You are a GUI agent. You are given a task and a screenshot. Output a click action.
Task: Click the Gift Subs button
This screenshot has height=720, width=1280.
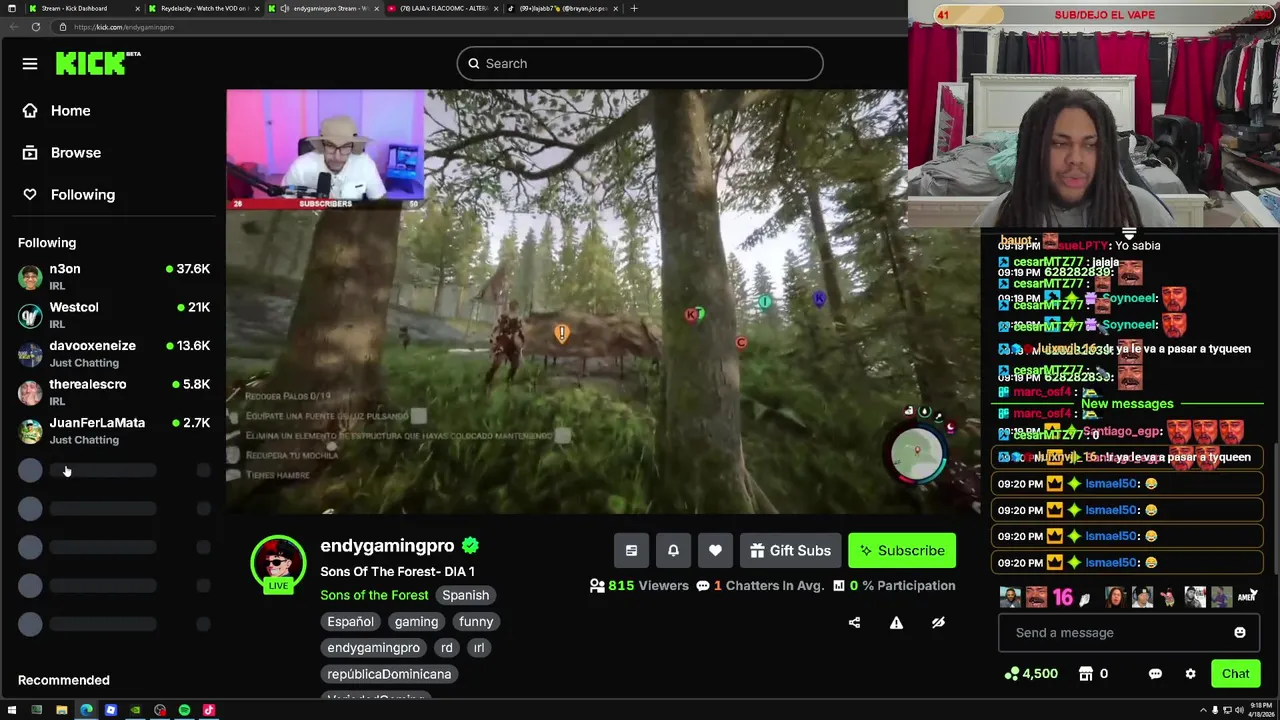(790, 551)
